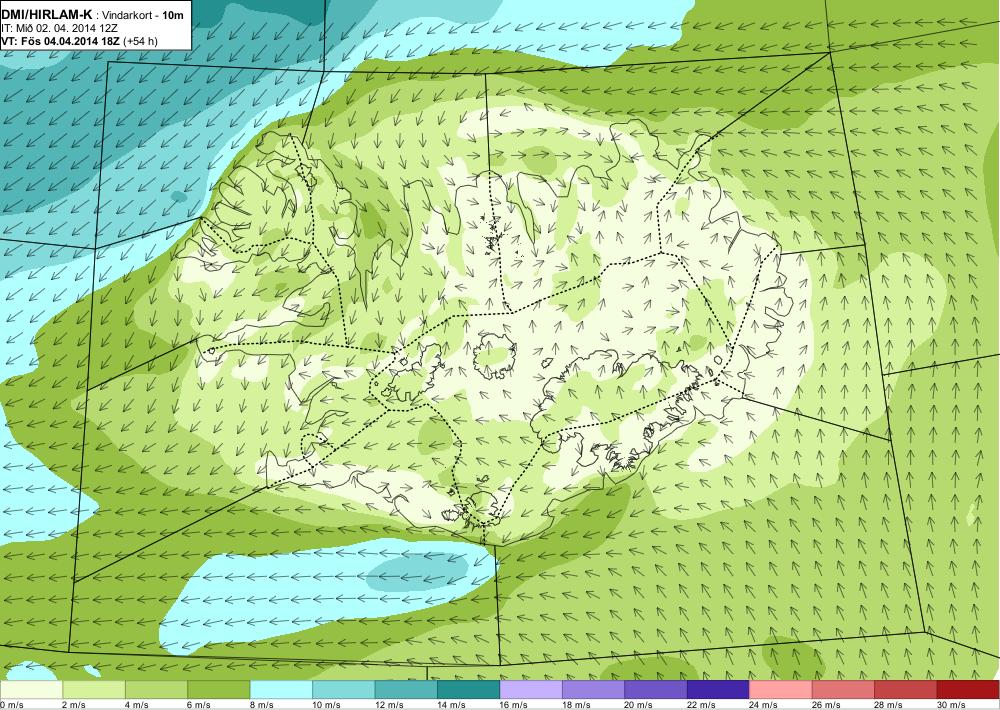This screenshot has width=1000, height=710.
Task: Select the salmon 26–28 m/s legend swatch
Action: [x=844, y=690]
